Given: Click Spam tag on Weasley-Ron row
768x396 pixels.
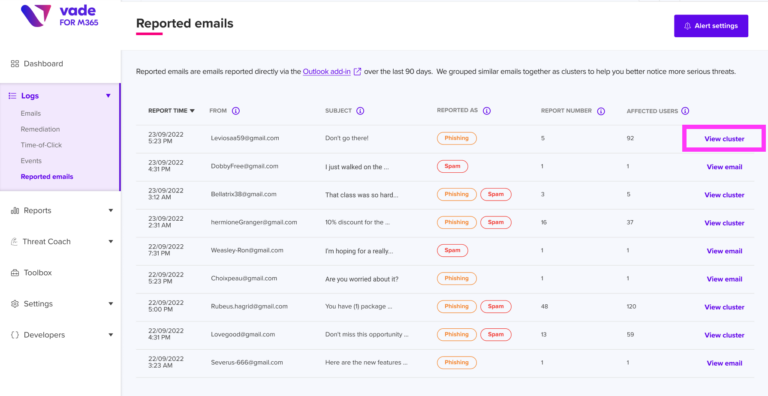Looking at the screenshot, I should pyautogui.click(x=452, y=250).
